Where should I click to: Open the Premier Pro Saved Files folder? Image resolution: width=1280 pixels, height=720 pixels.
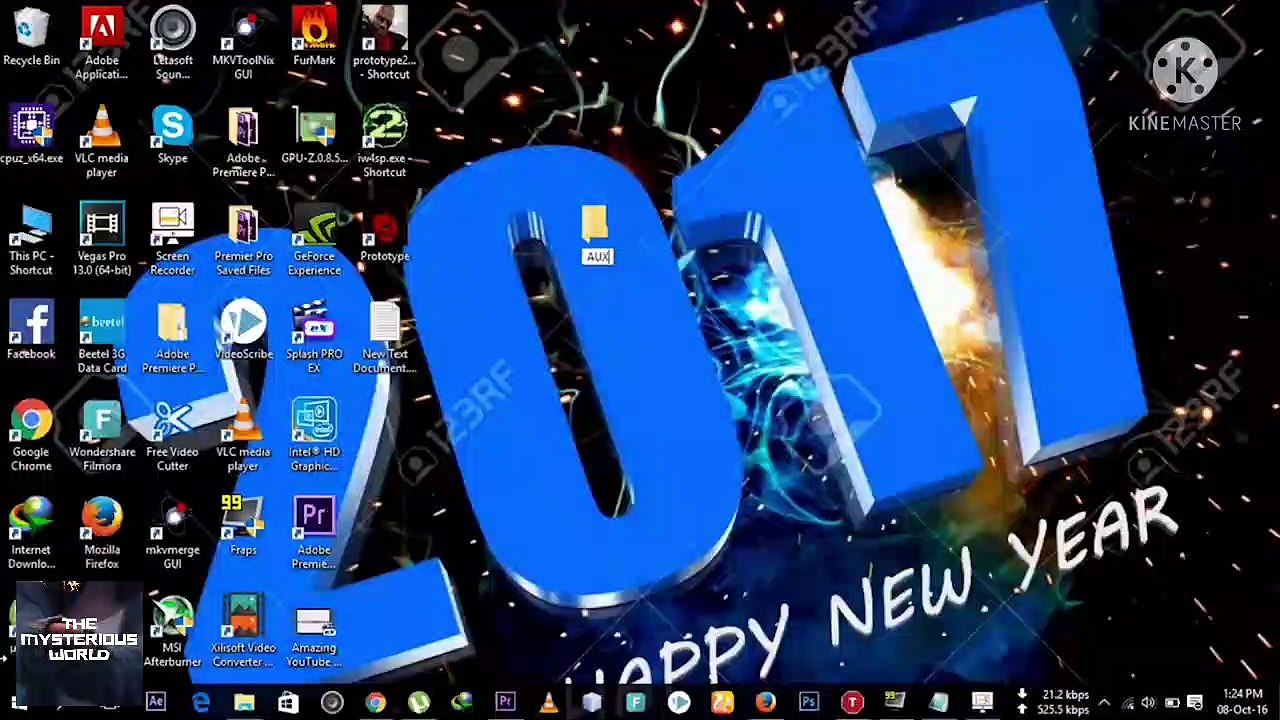tap(243, 240)
